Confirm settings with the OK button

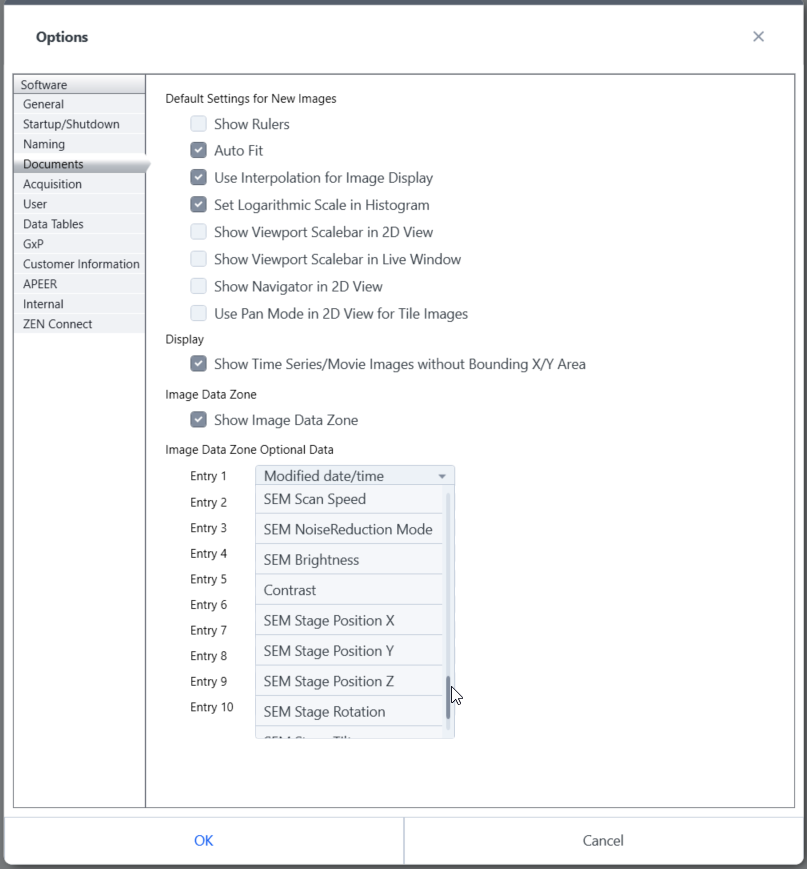[203, 840]
